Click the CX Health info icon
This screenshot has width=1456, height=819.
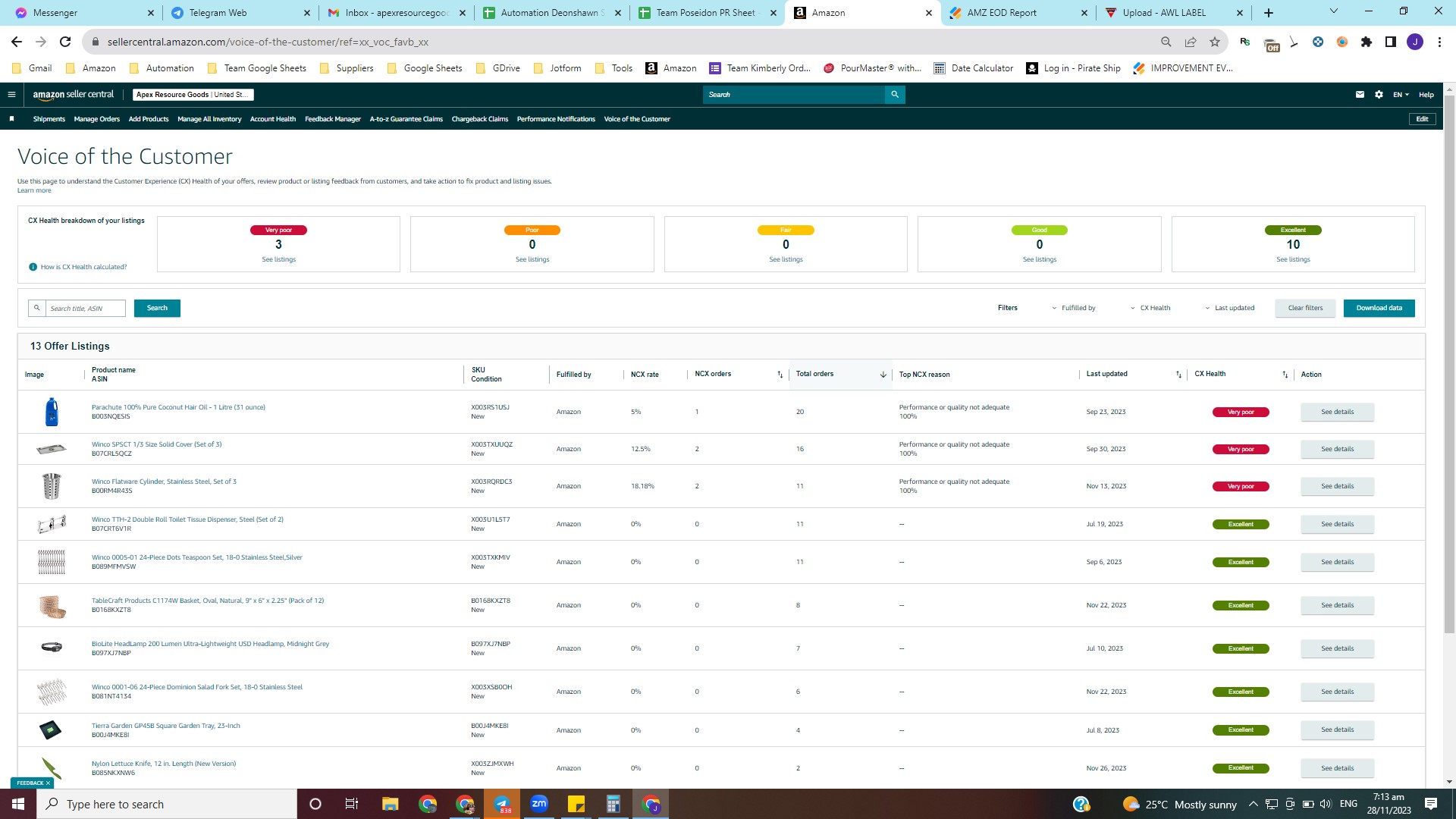click(x=33, y=267)
